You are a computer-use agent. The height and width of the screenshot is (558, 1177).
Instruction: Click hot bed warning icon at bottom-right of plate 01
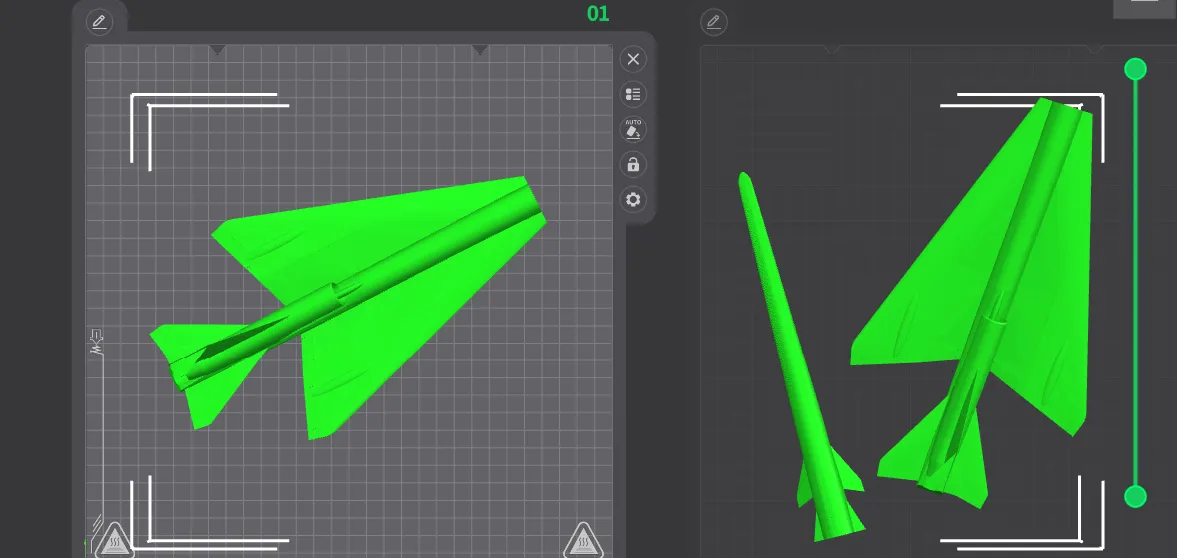pos(583,540)
